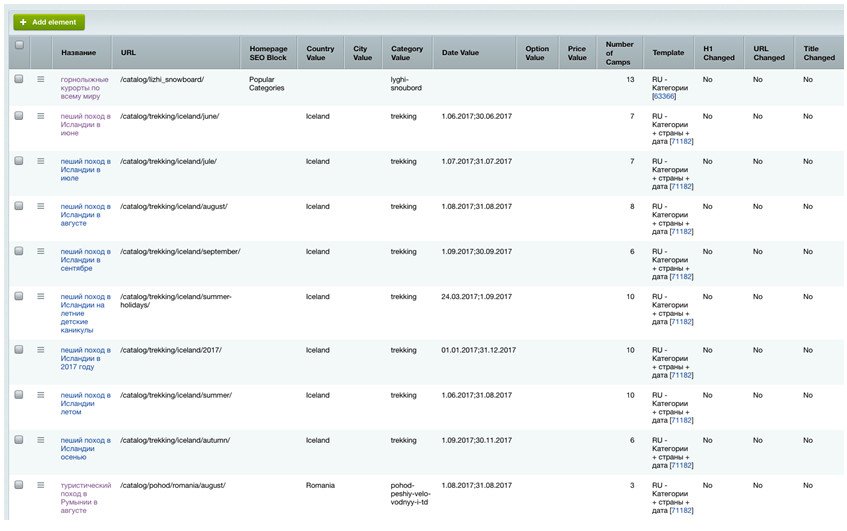Check the box for the iceland/summer/ row
This screenshot has height=531, width=847.
19,395
